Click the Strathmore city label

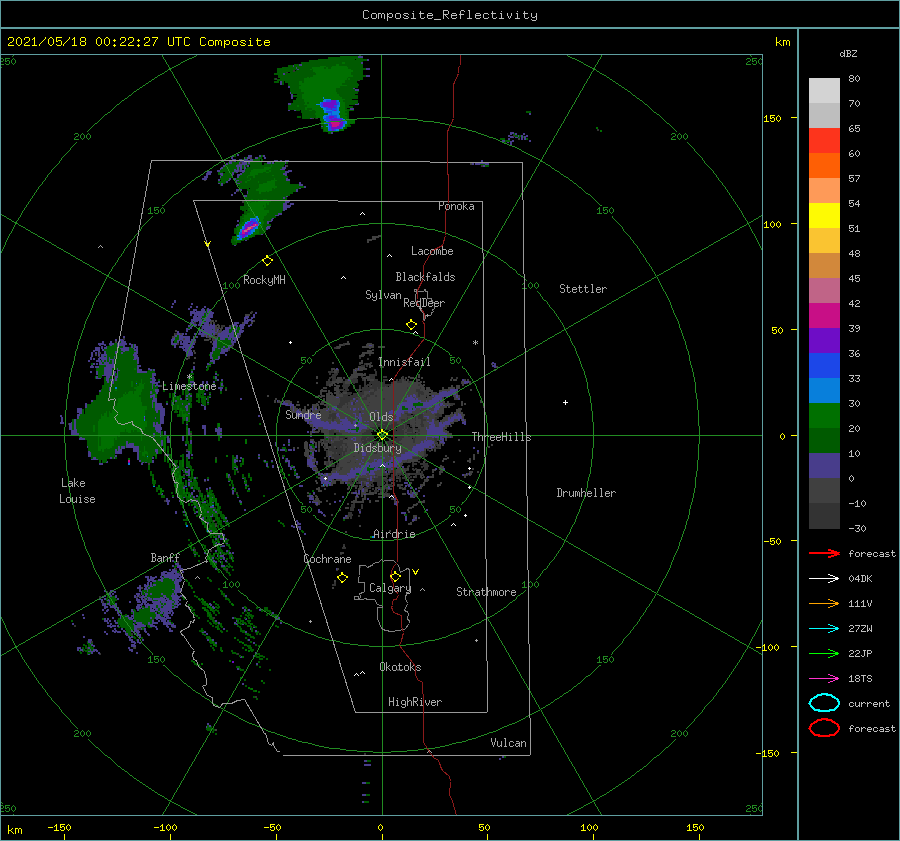[486, 592]
